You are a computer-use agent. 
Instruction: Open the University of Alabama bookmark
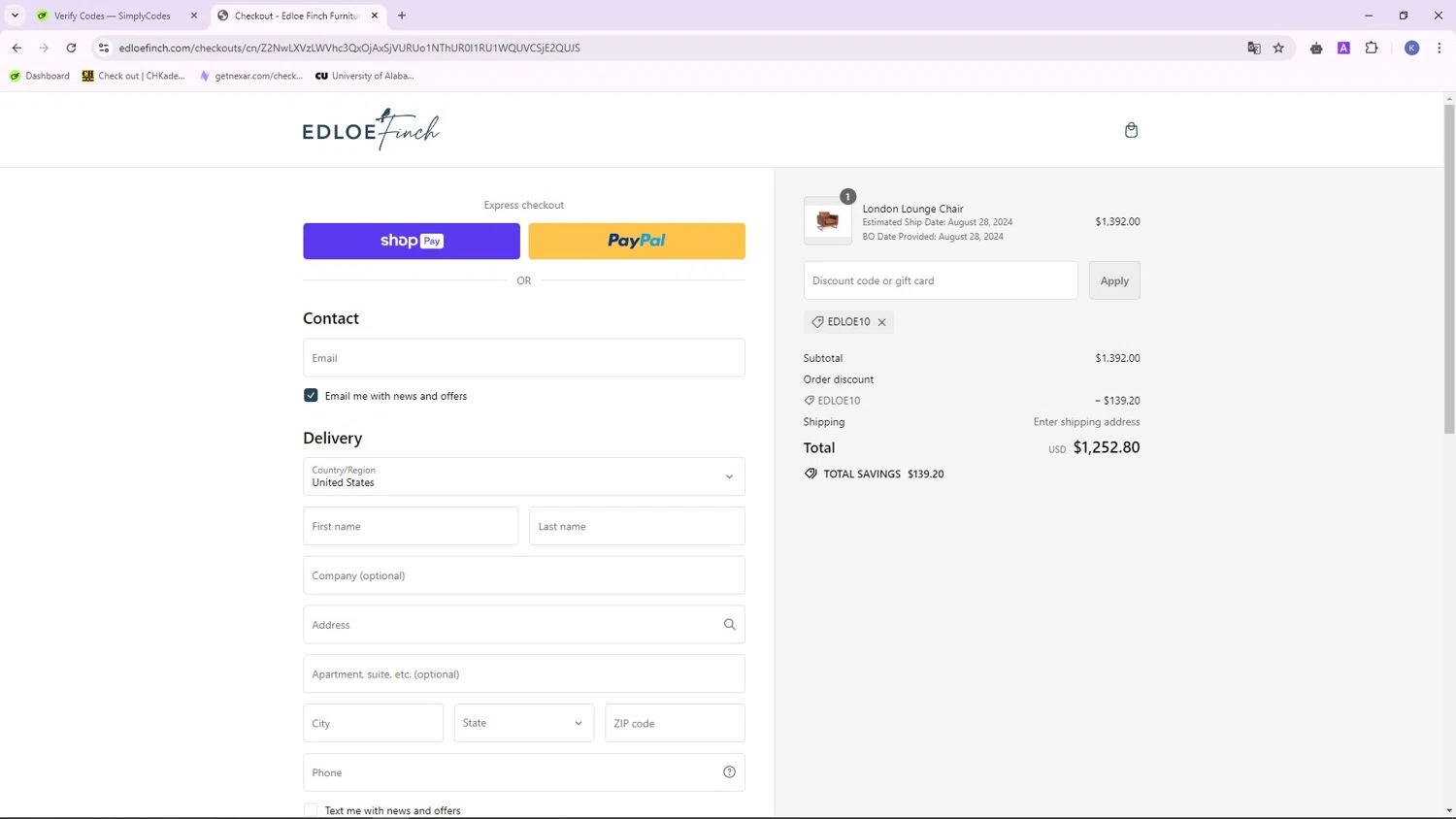coord(365,76)
